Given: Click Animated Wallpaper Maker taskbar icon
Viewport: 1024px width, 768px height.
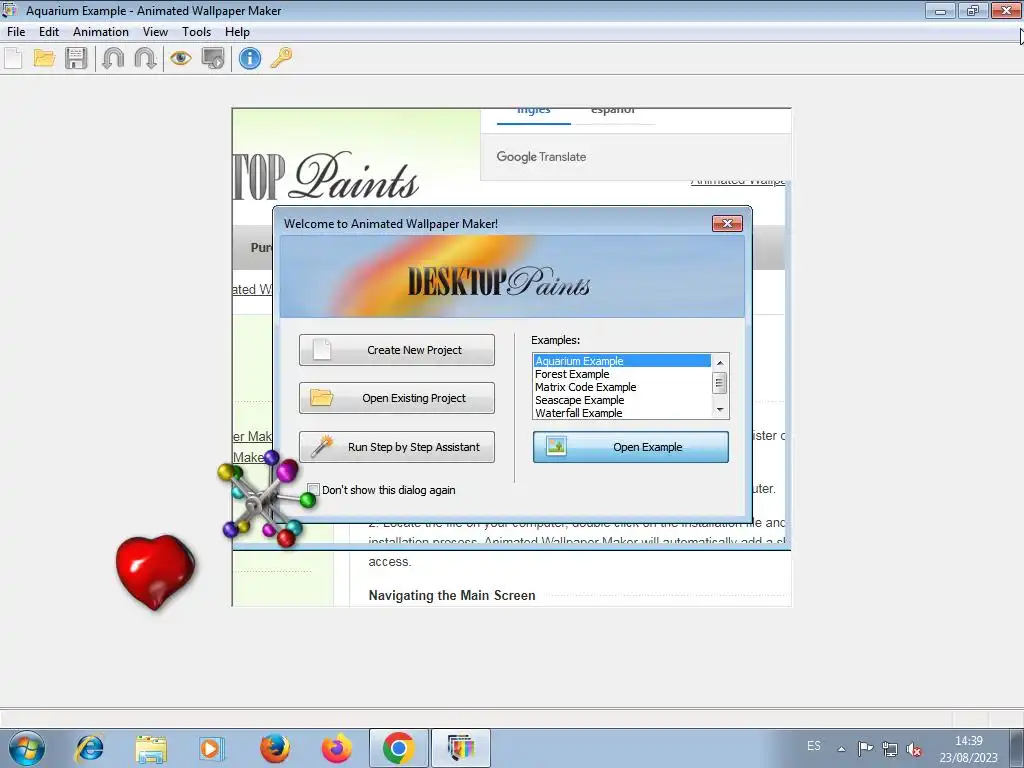Looking at the screenshot, I should (461, 748).
